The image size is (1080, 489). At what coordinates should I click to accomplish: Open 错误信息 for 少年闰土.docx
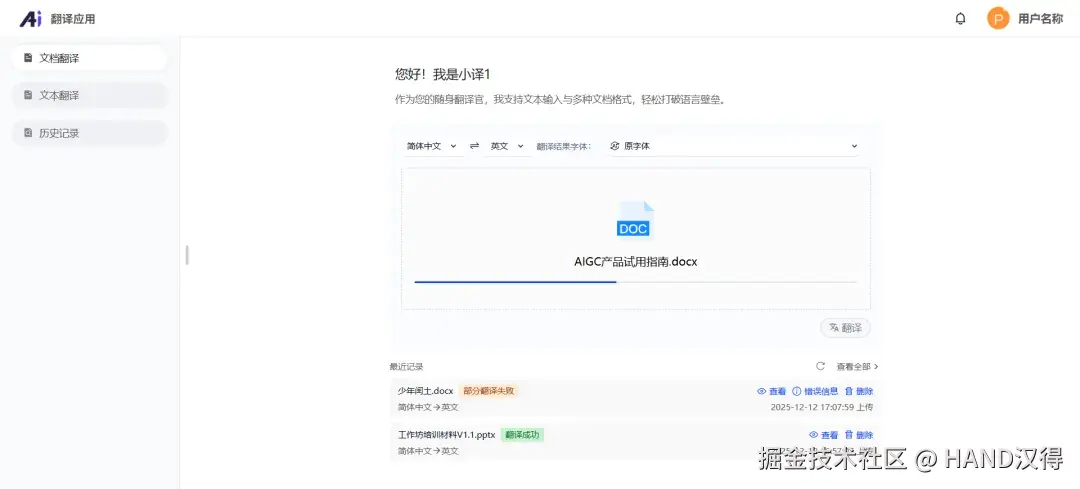click(815, 391)
